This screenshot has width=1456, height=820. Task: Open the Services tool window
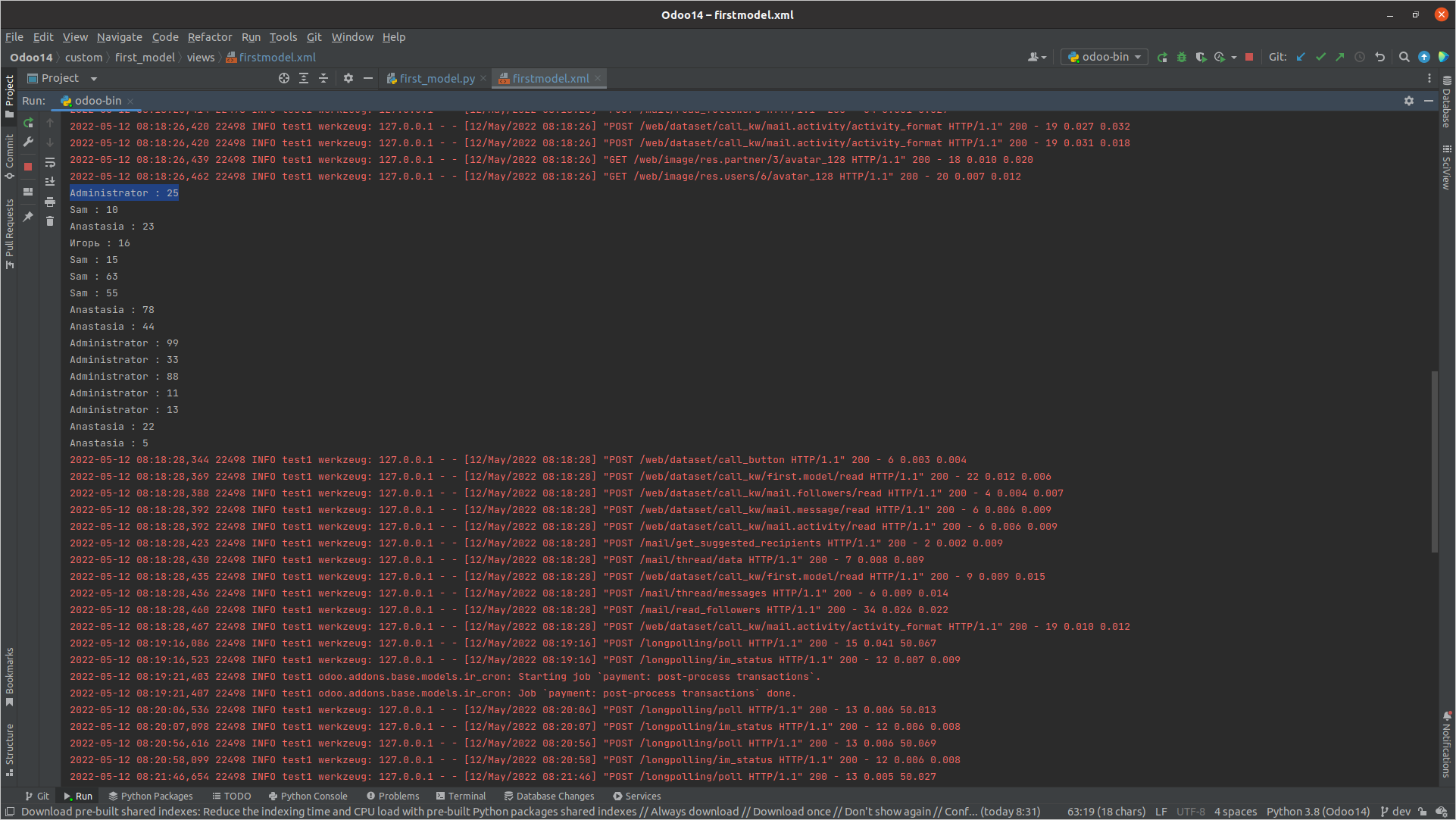pos(637,797)
